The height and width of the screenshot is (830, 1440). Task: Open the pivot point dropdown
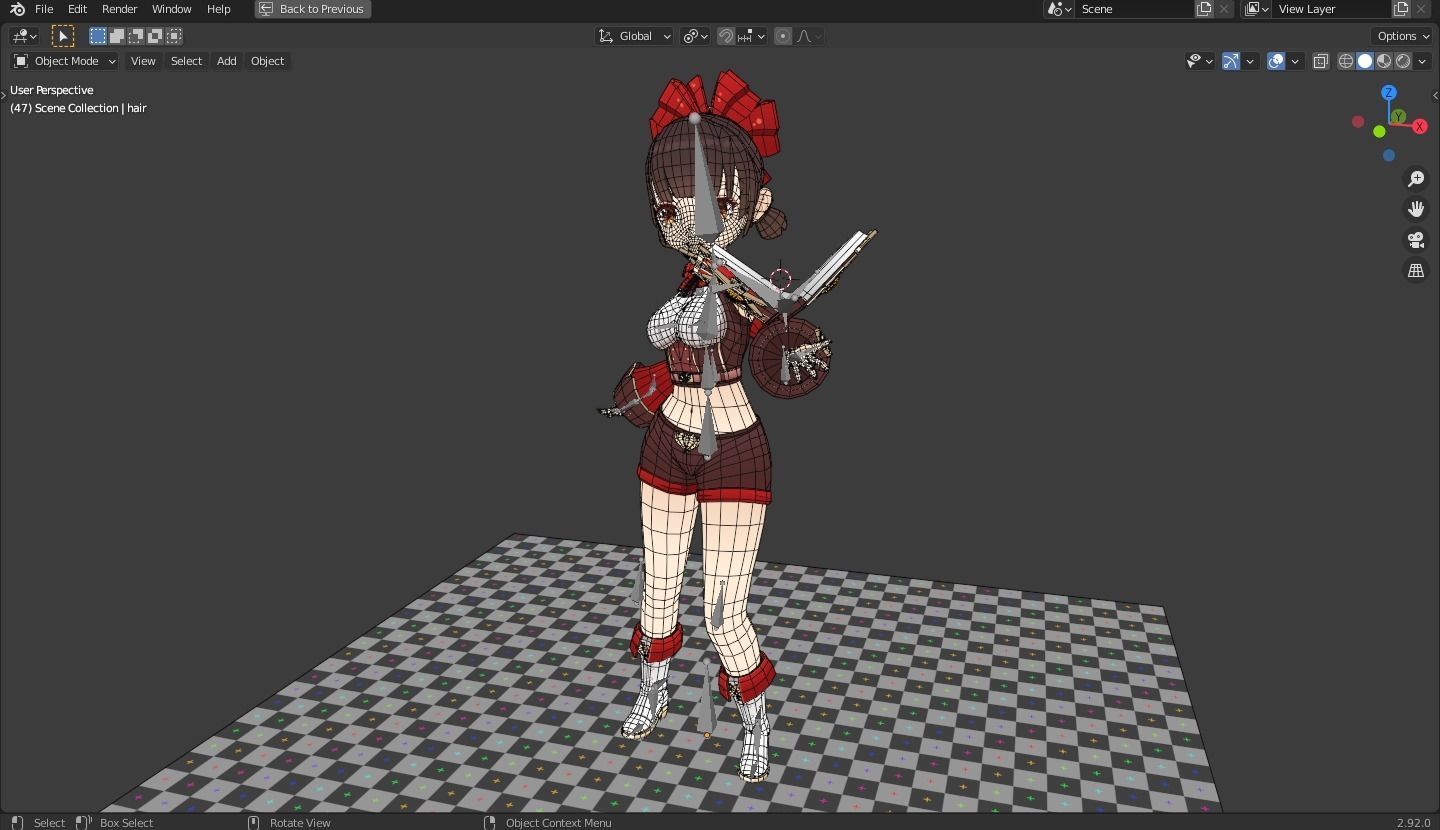695,36
